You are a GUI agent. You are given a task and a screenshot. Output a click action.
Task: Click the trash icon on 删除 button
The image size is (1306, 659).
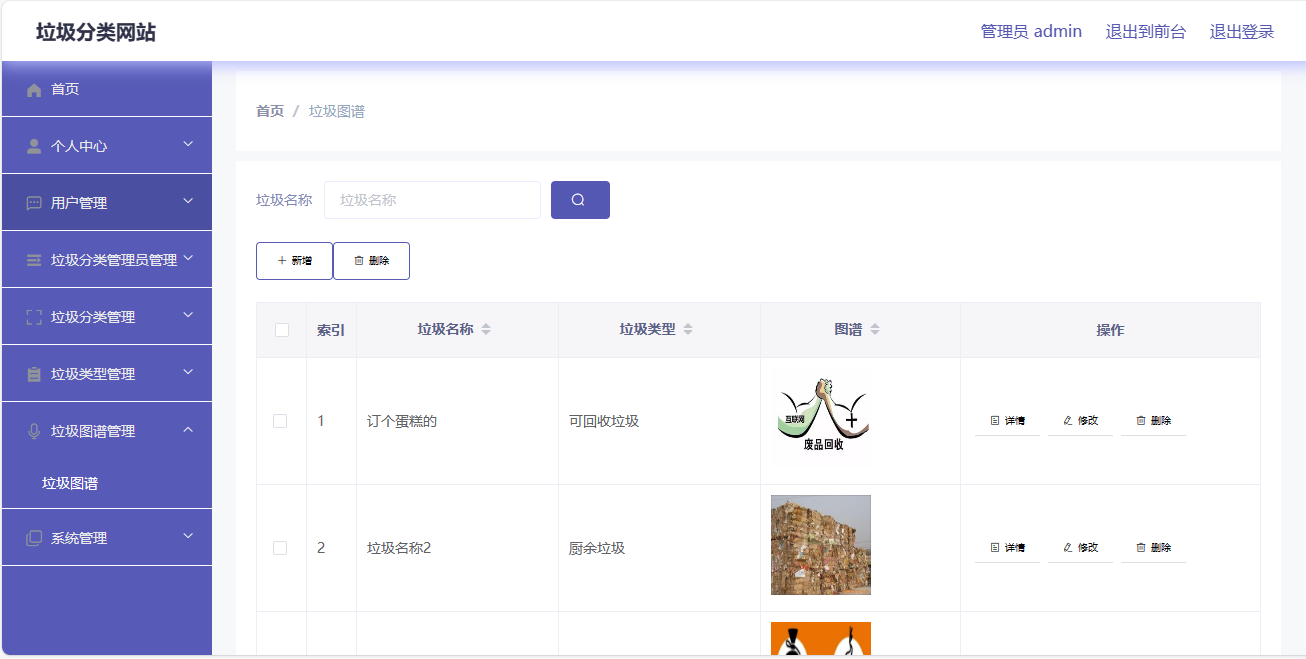(x=359, y=260)
